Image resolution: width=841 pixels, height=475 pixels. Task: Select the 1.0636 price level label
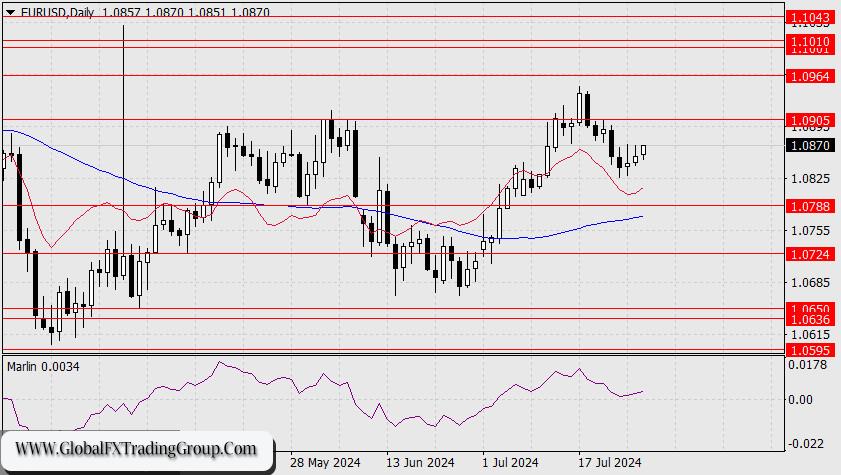pyautogui.click(x=810, y=320)
